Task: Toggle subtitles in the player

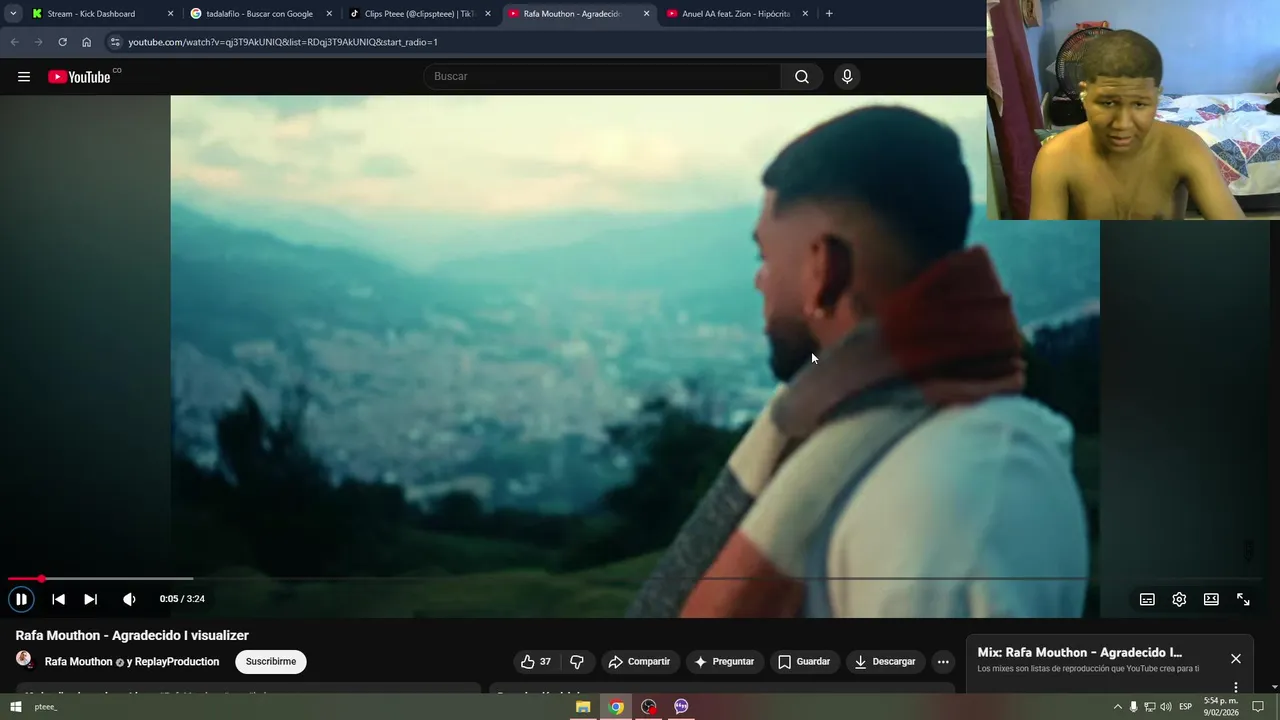Action: [x=1147, y=599]
